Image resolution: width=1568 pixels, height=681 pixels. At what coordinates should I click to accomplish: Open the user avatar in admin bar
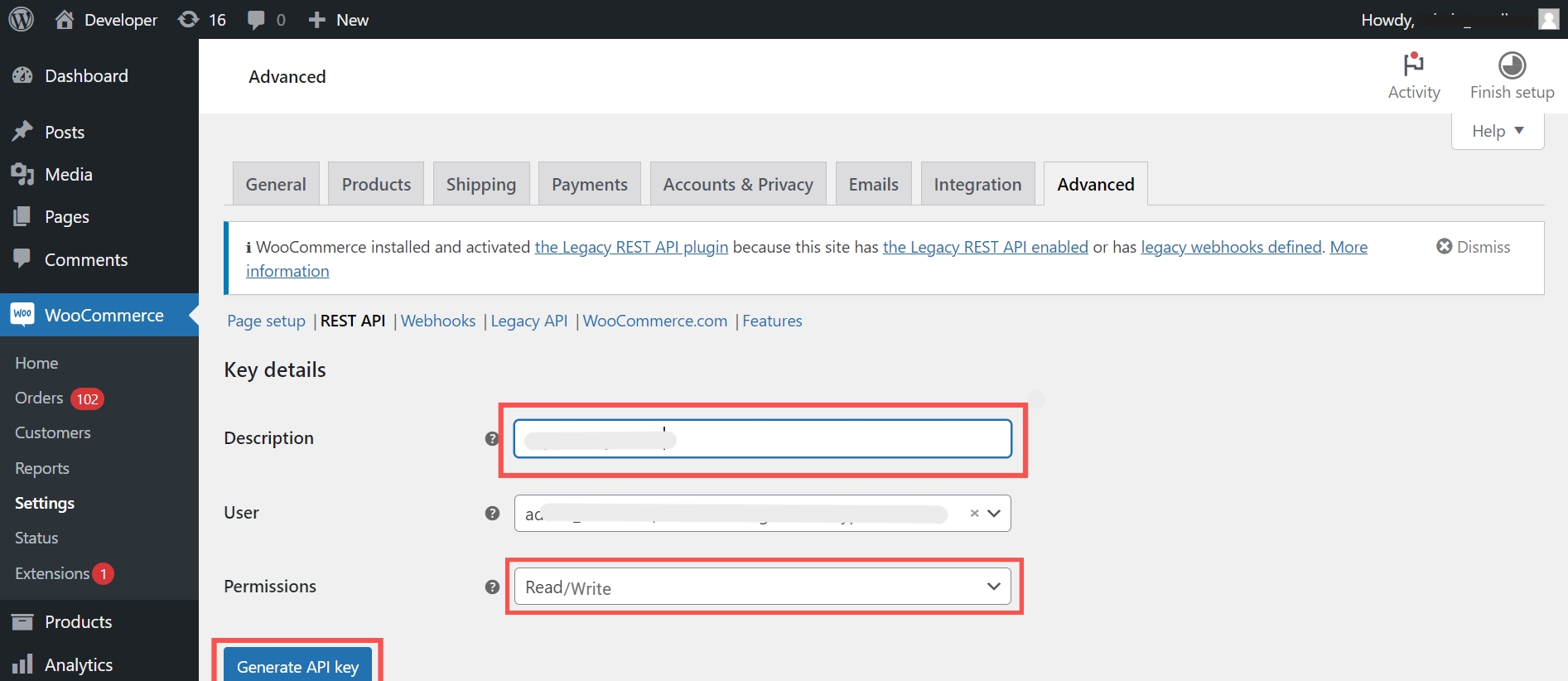click(x=1548, y=19)
